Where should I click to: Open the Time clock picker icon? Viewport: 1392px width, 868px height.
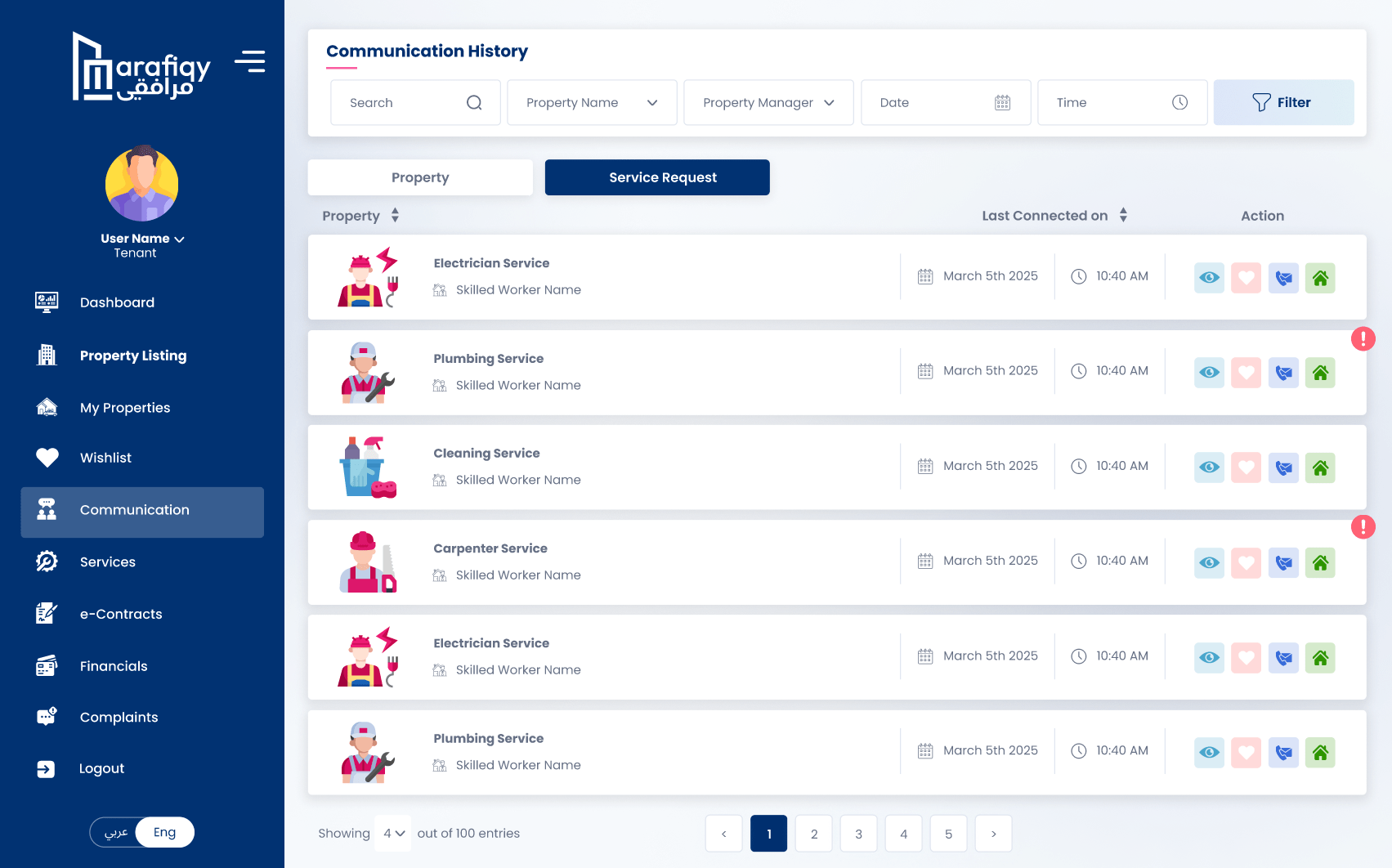(x=1179, y=102)
